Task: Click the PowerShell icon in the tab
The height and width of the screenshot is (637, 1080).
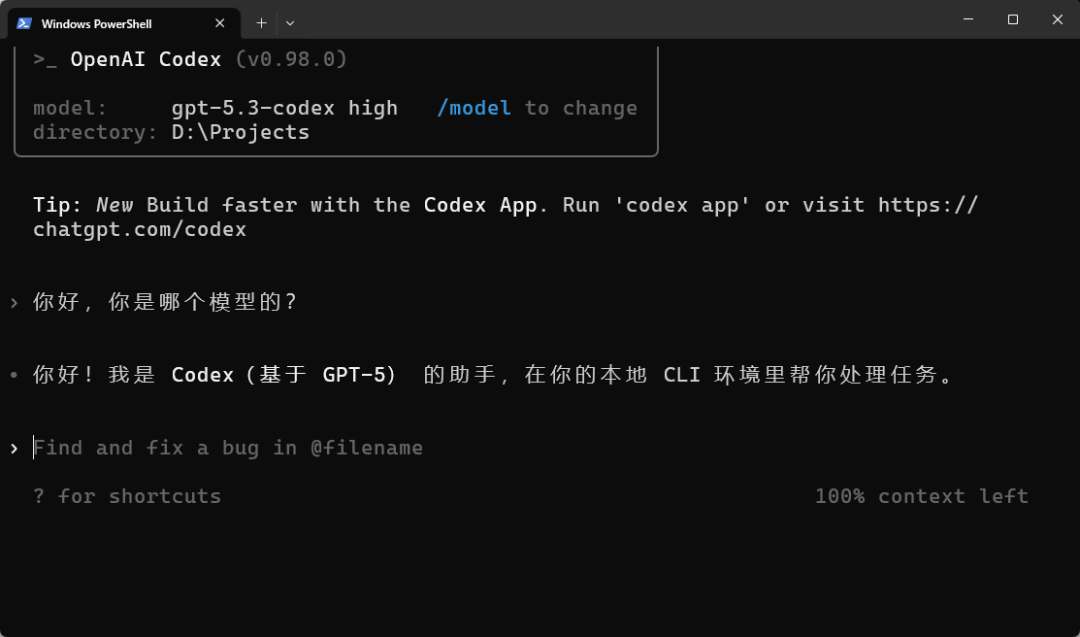Action: coord(24,23)
